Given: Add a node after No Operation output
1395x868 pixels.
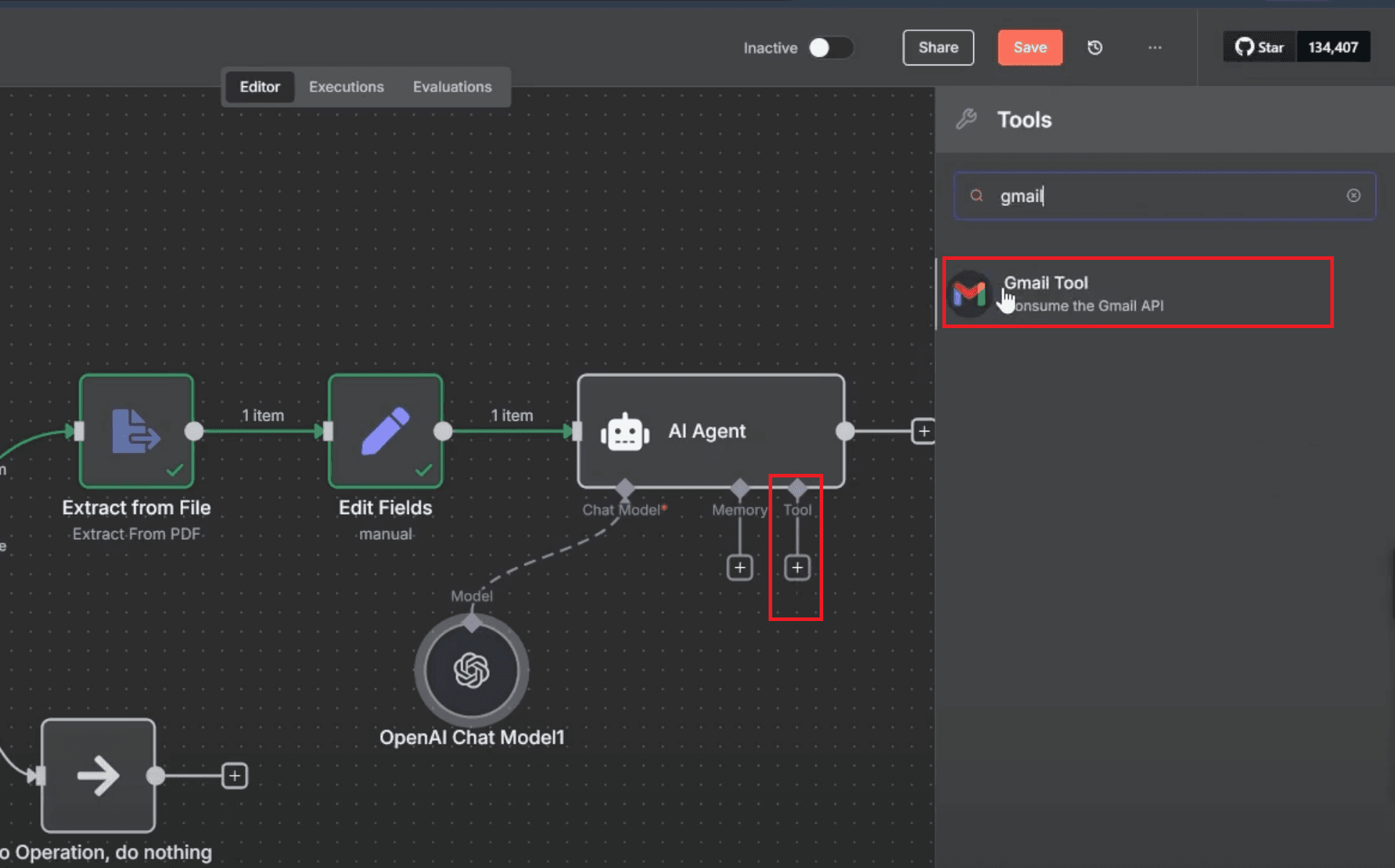Looking at the screenshot, I should coord(235,775).
